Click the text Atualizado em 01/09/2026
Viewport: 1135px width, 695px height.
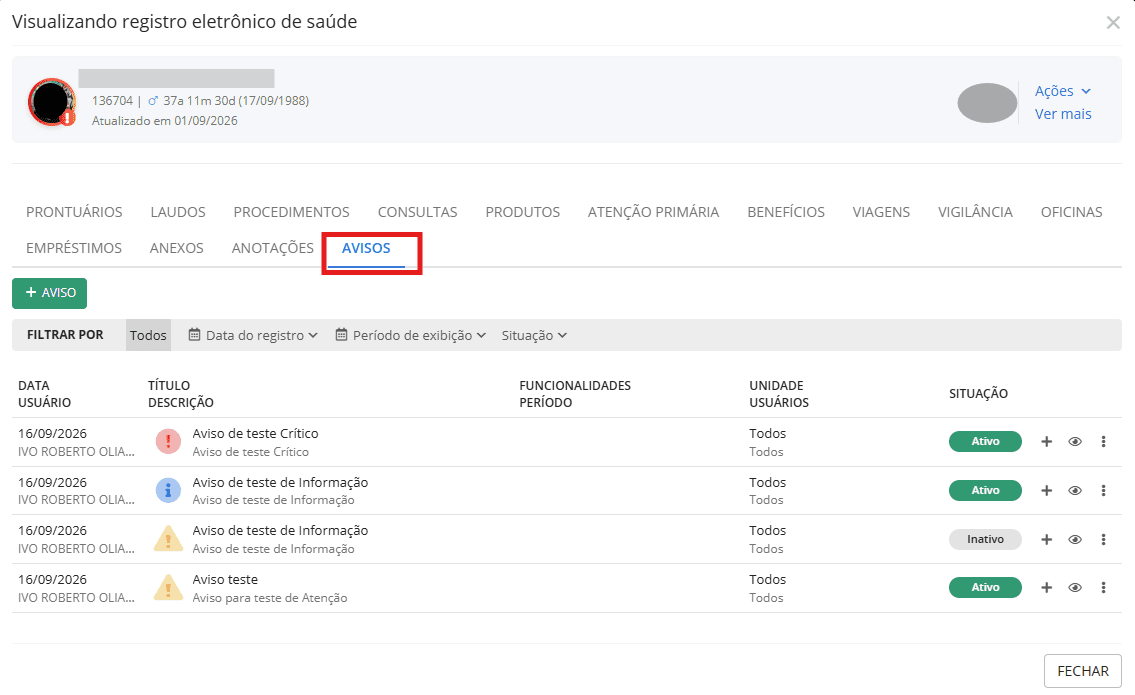tap(164, 121)
